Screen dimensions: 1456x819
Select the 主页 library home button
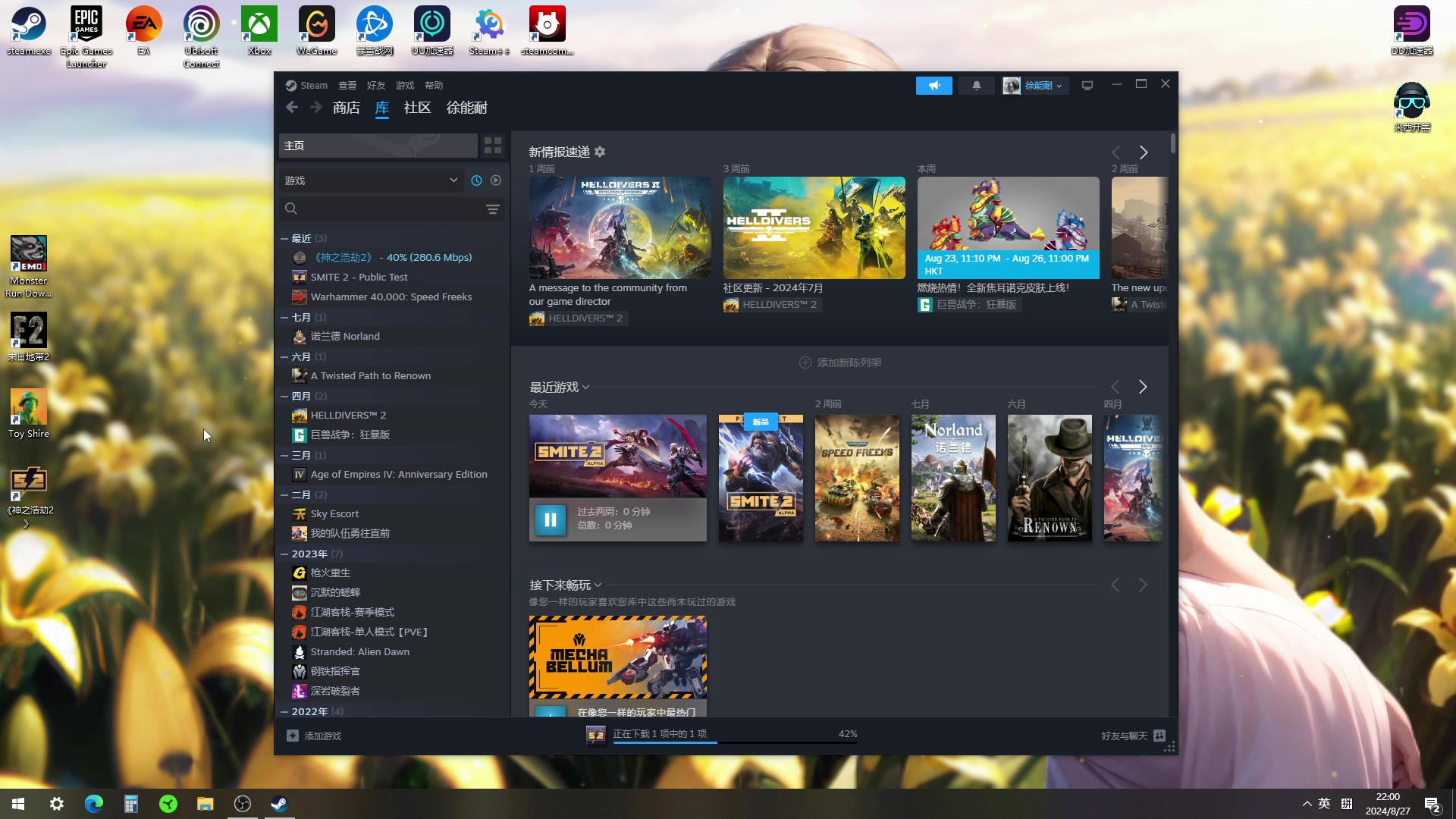coord(378,146)
